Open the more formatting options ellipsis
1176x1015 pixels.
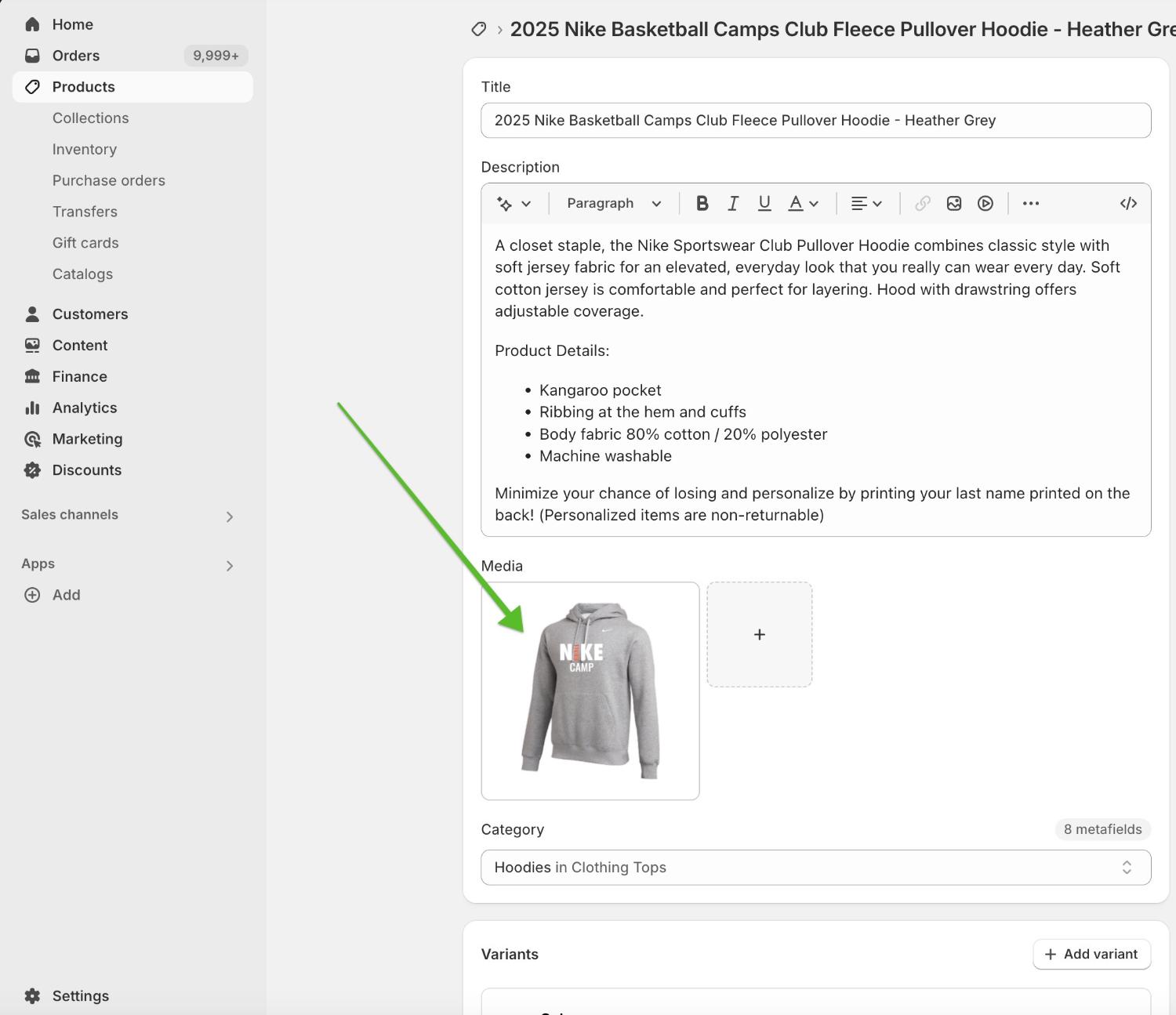[1031, 204]
